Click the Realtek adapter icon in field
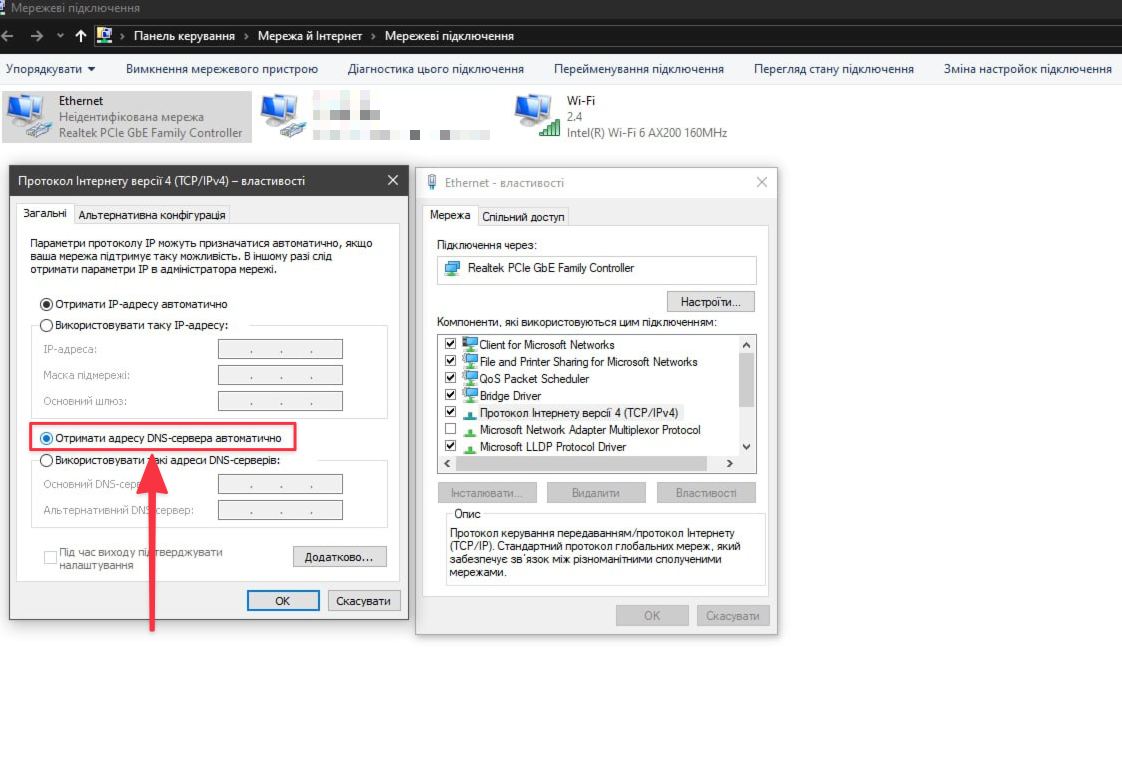This screenshot has width=1122, height=784. (451, 269)
